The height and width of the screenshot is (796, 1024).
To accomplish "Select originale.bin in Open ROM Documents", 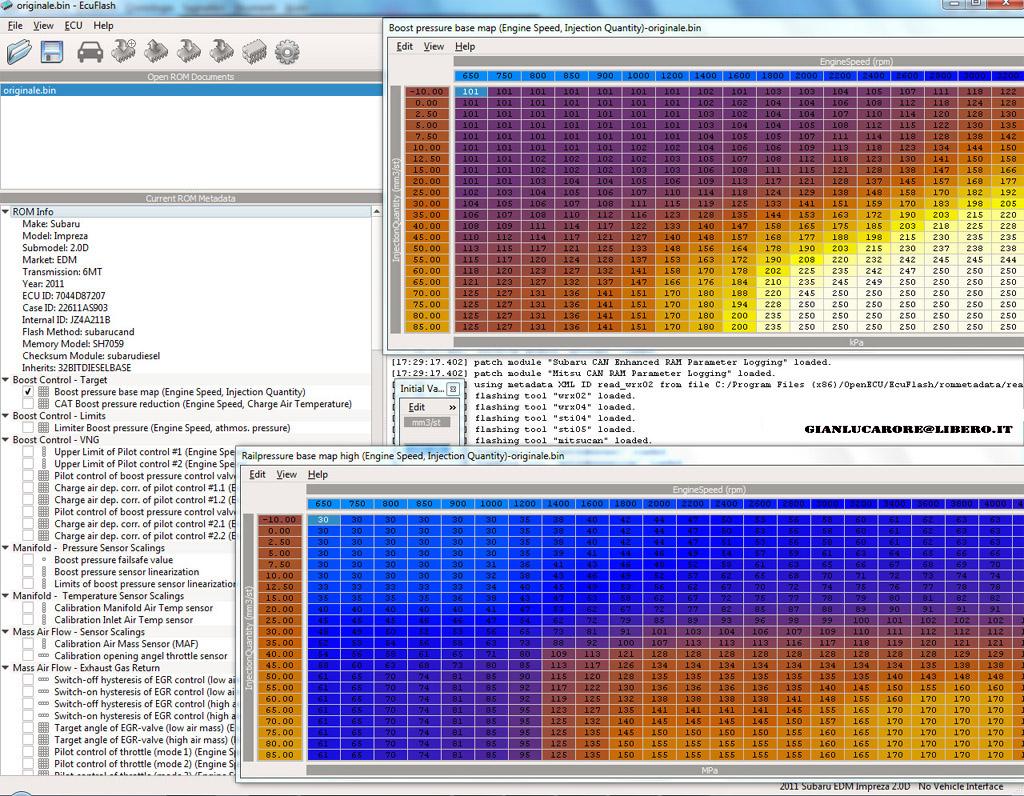I will [30, 90].
